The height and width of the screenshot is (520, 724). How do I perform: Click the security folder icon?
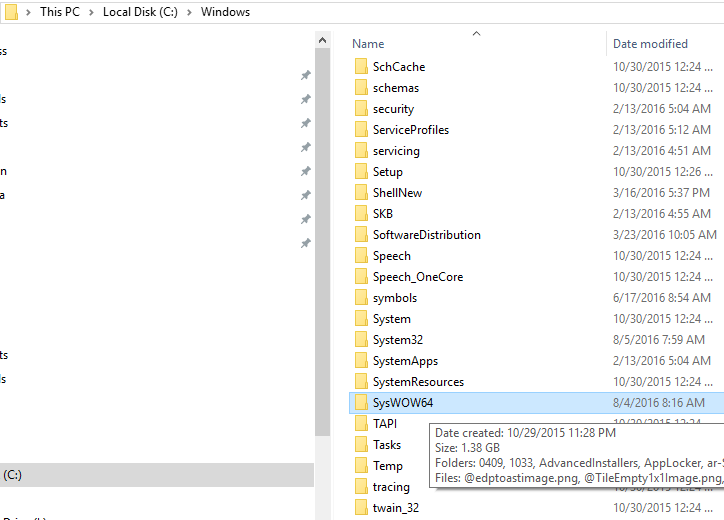(x=362, y=109)
